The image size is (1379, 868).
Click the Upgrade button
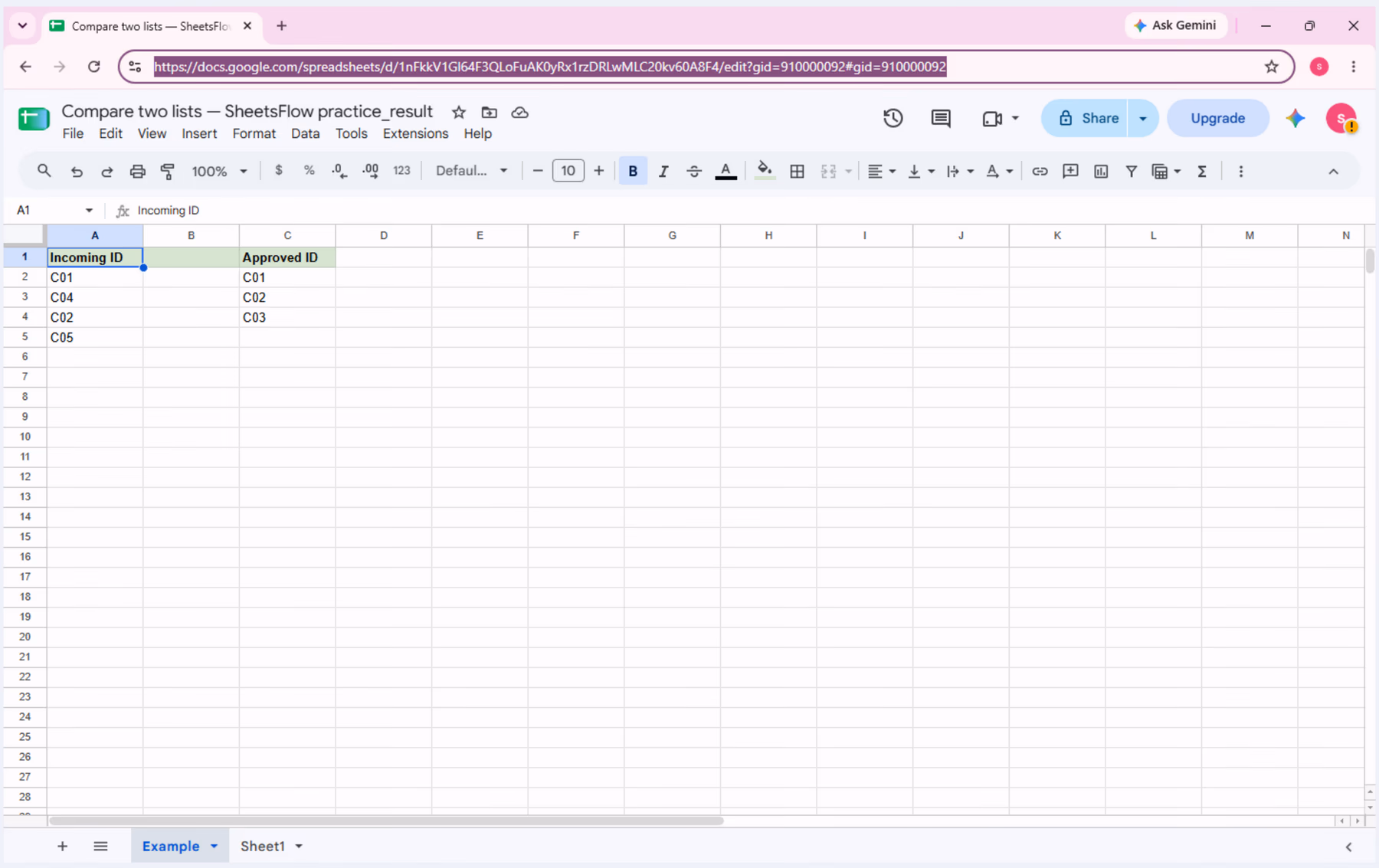pyautogui.click(x=1217, y=119)
